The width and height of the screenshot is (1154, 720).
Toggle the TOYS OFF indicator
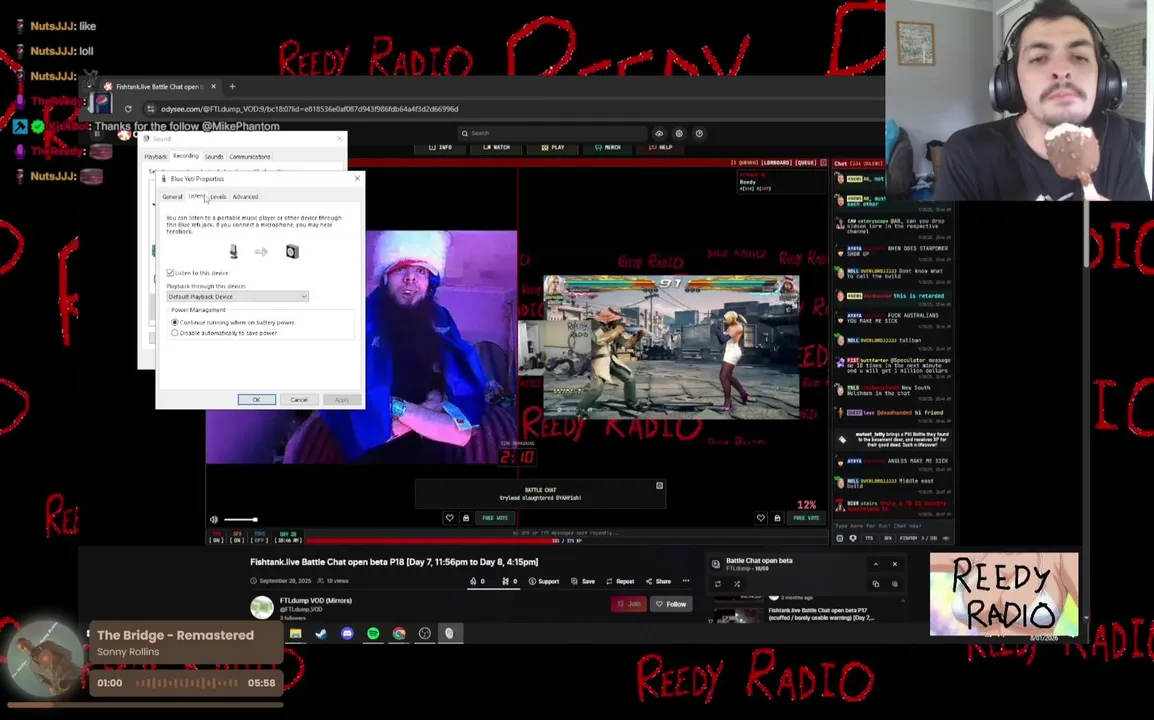coord(259,537)
